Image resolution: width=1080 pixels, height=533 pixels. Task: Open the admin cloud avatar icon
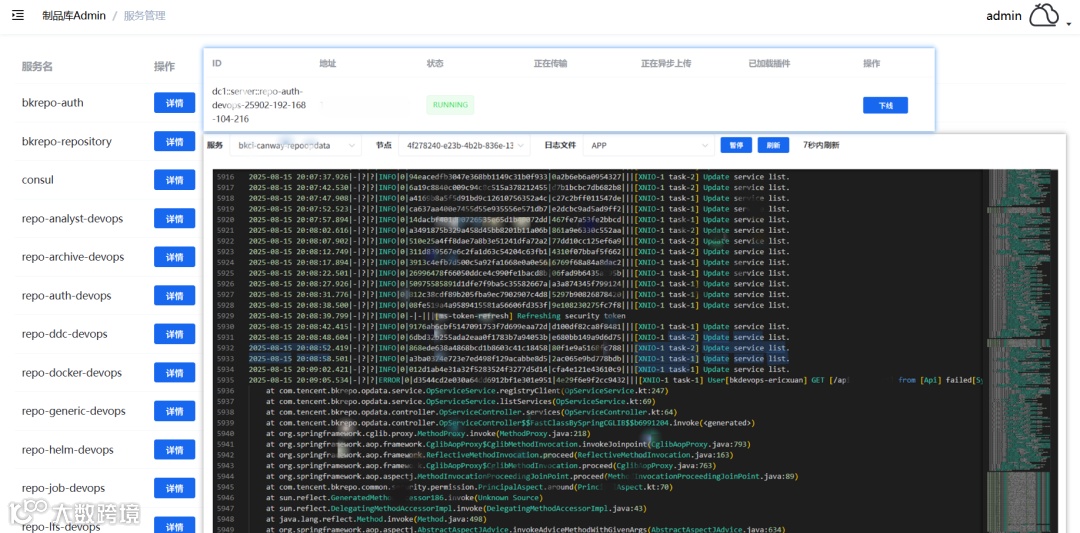[x=1043, y=15]
